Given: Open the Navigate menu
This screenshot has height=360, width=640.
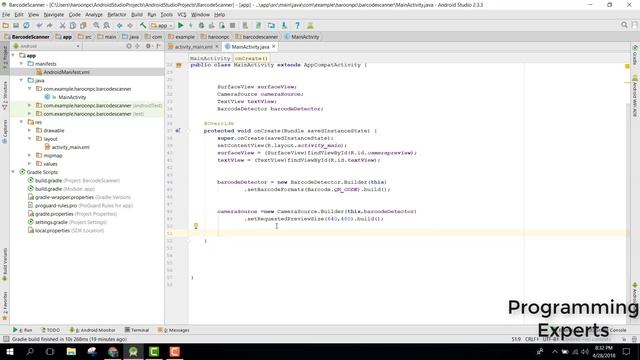Looking at the screenshot, I should pos(53,15).
